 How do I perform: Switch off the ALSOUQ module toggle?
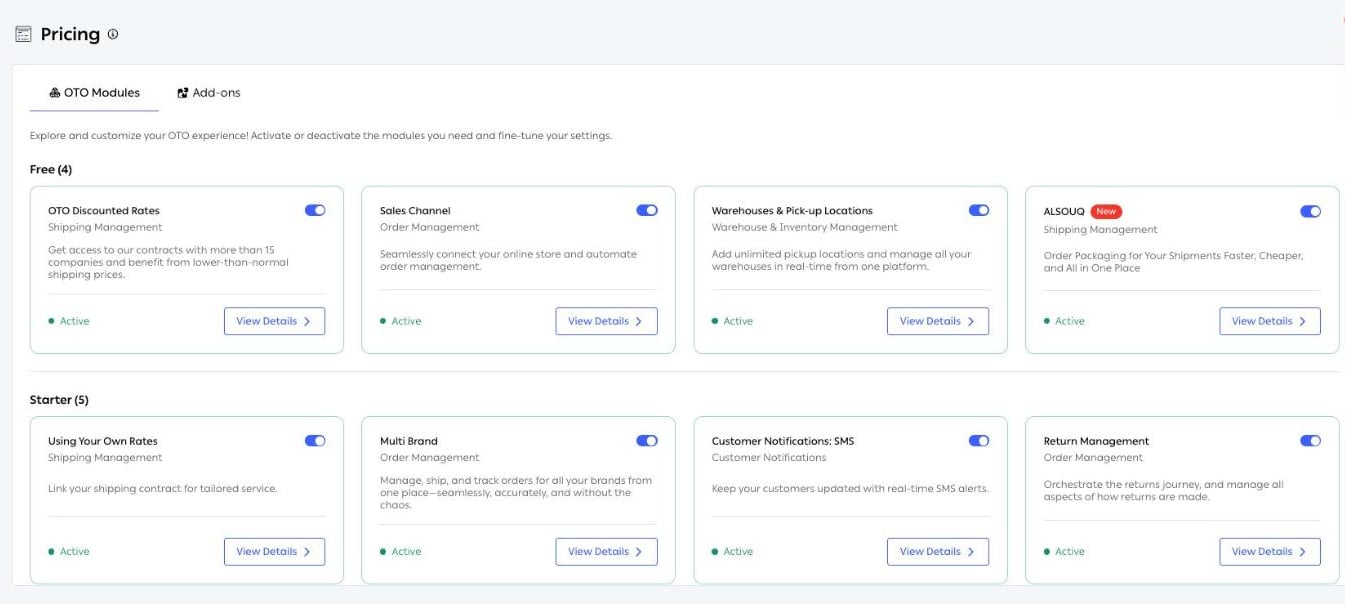tap(1310, 211)
